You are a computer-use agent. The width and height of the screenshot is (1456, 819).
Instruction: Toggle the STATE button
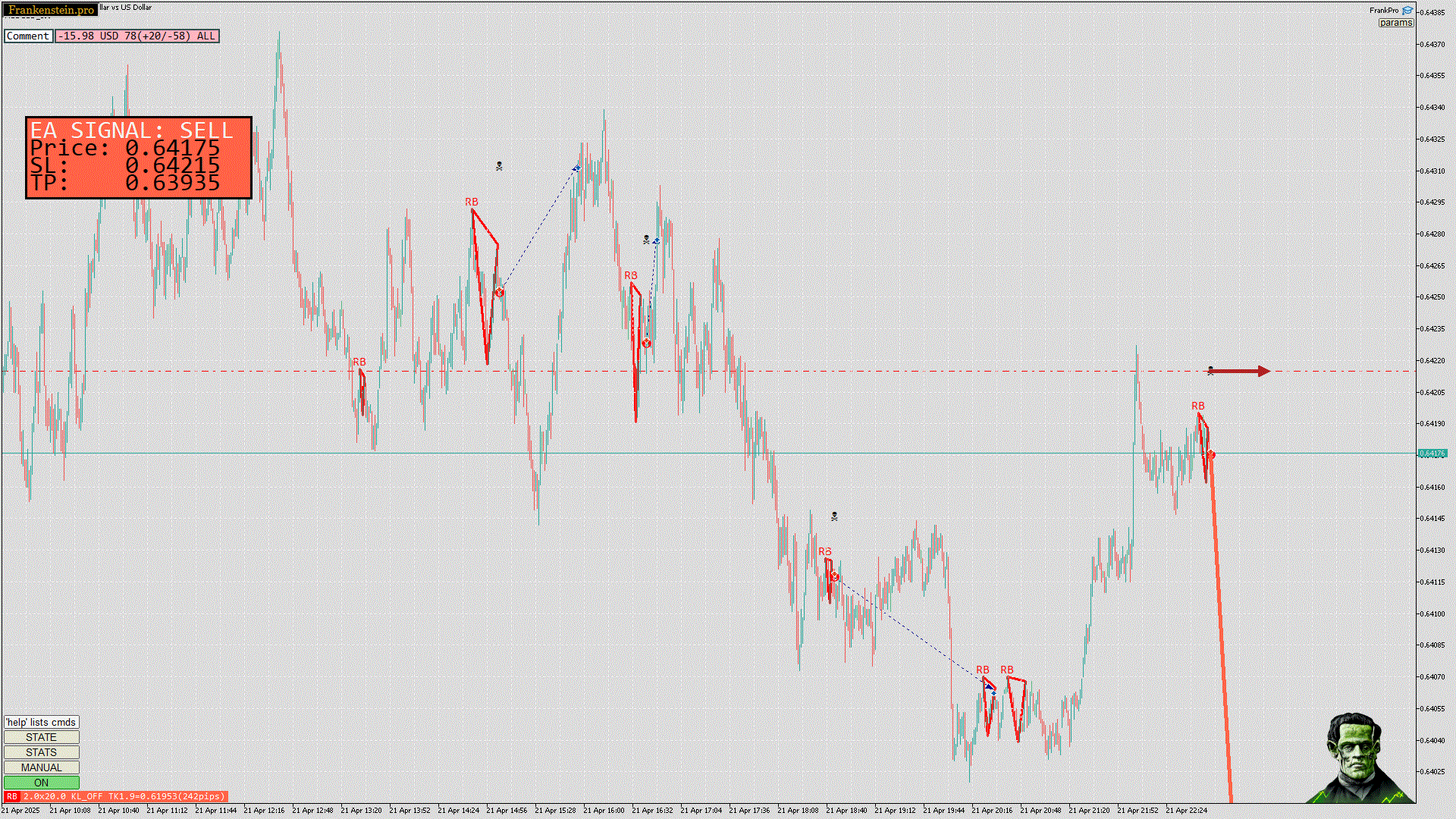coord(41,737)
